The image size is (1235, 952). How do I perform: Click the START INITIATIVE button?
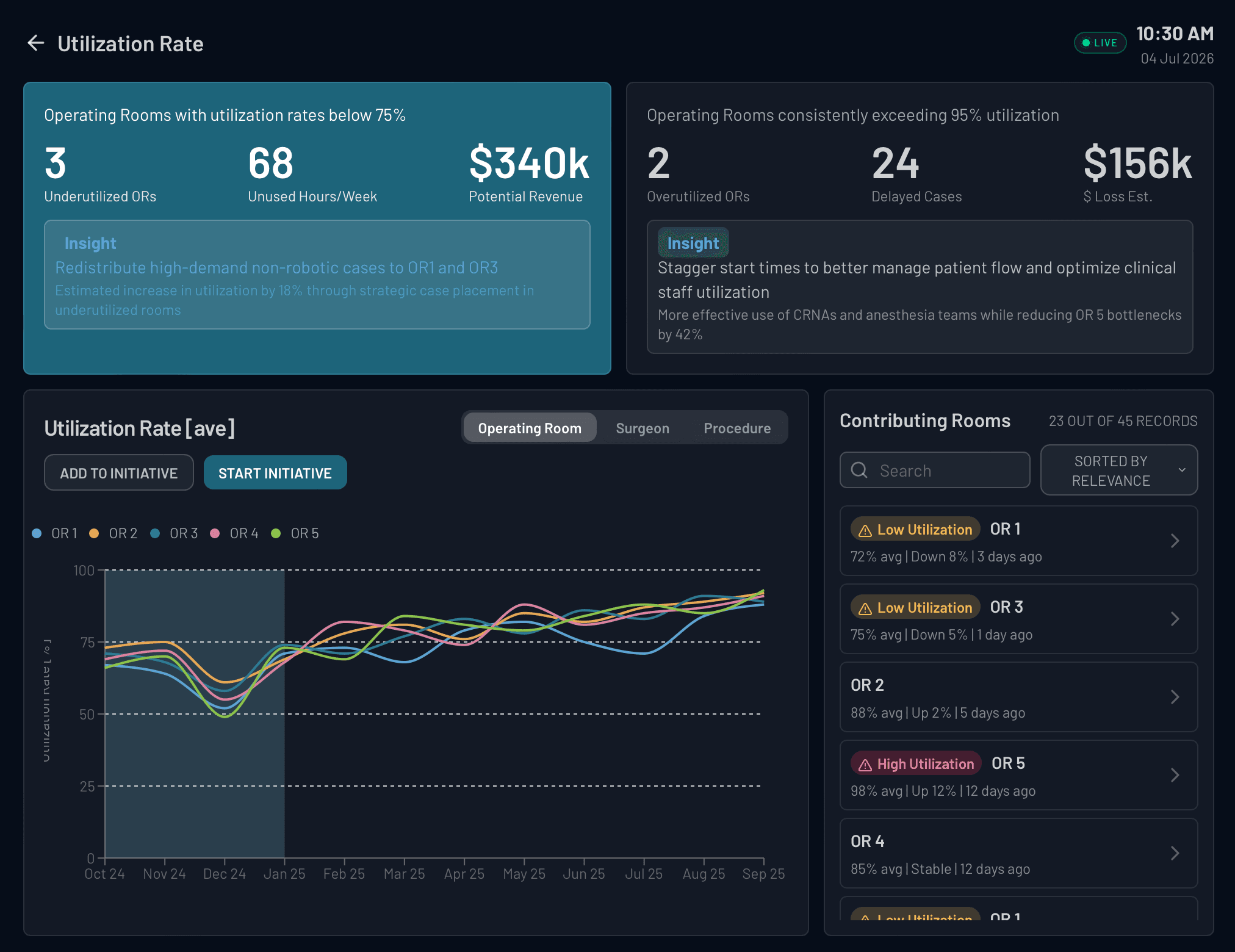[275, 472]
